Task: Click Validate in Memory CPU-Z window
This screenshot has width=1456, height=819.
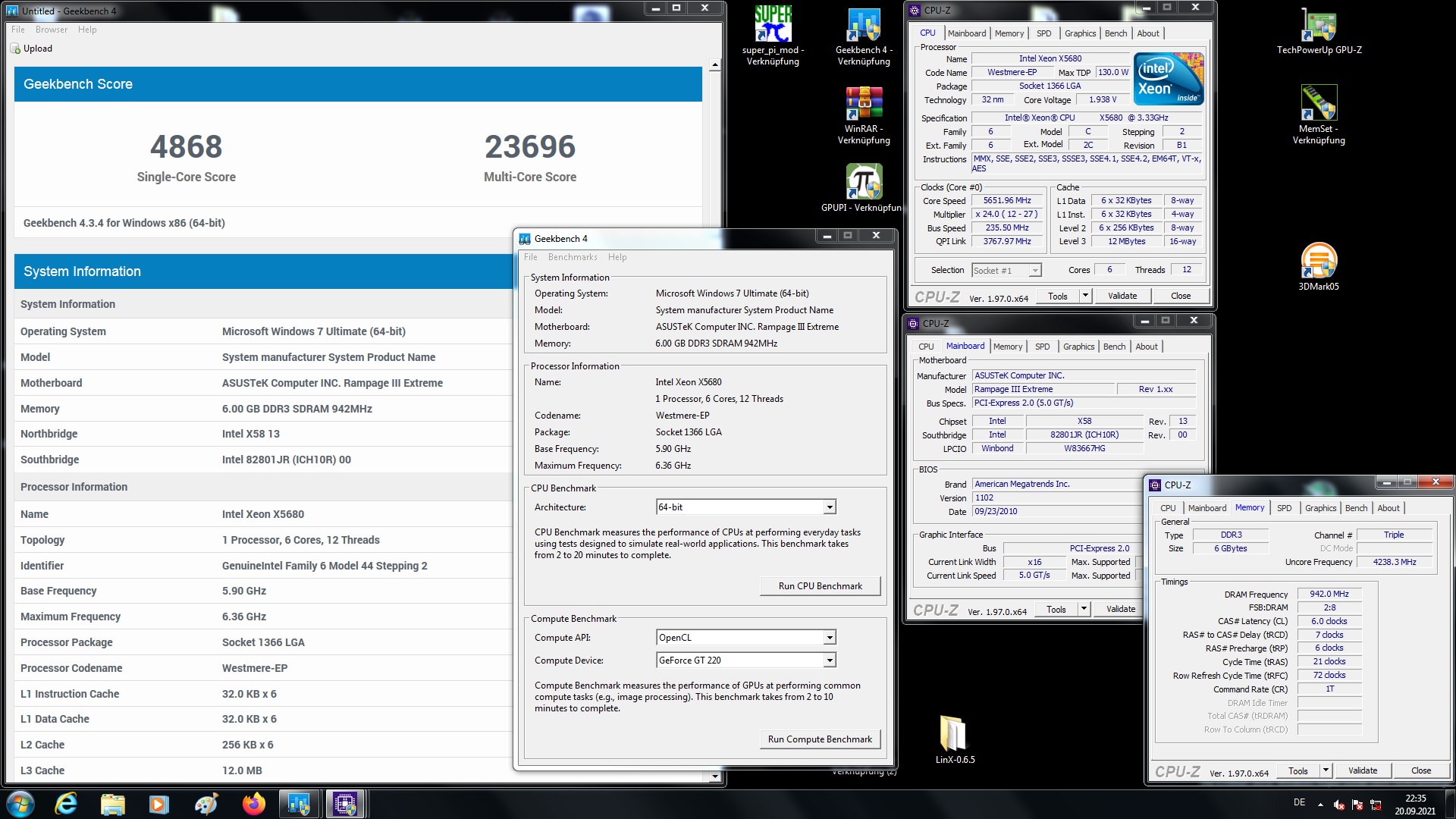Action: tap(1362, 770)
